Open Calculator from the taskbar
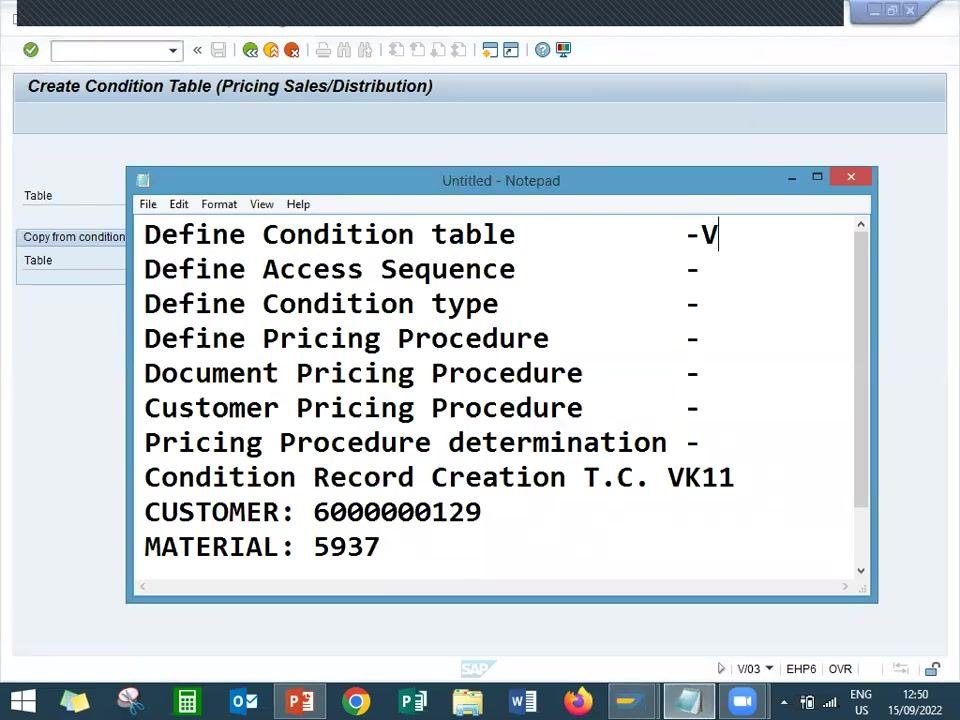This screenshot has width=960, height=720. coord(187,702)
